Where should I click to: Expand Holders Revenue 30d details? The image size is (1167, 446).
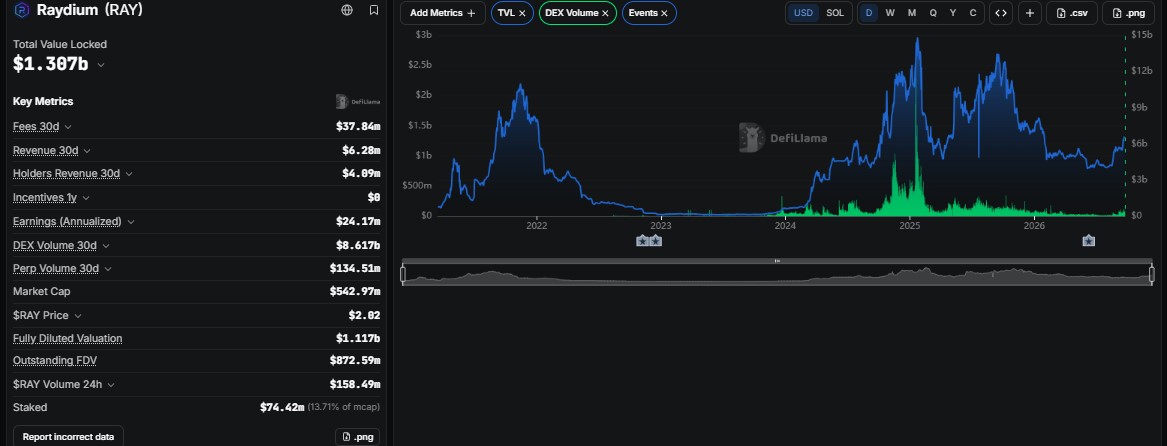[x=128, y=173]
